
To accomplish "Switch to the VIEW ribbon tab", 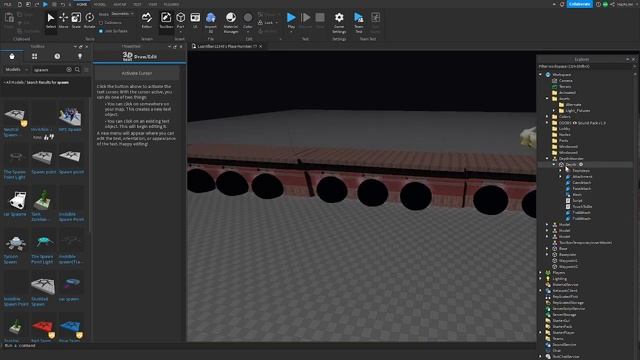I will tap(153, 4).
